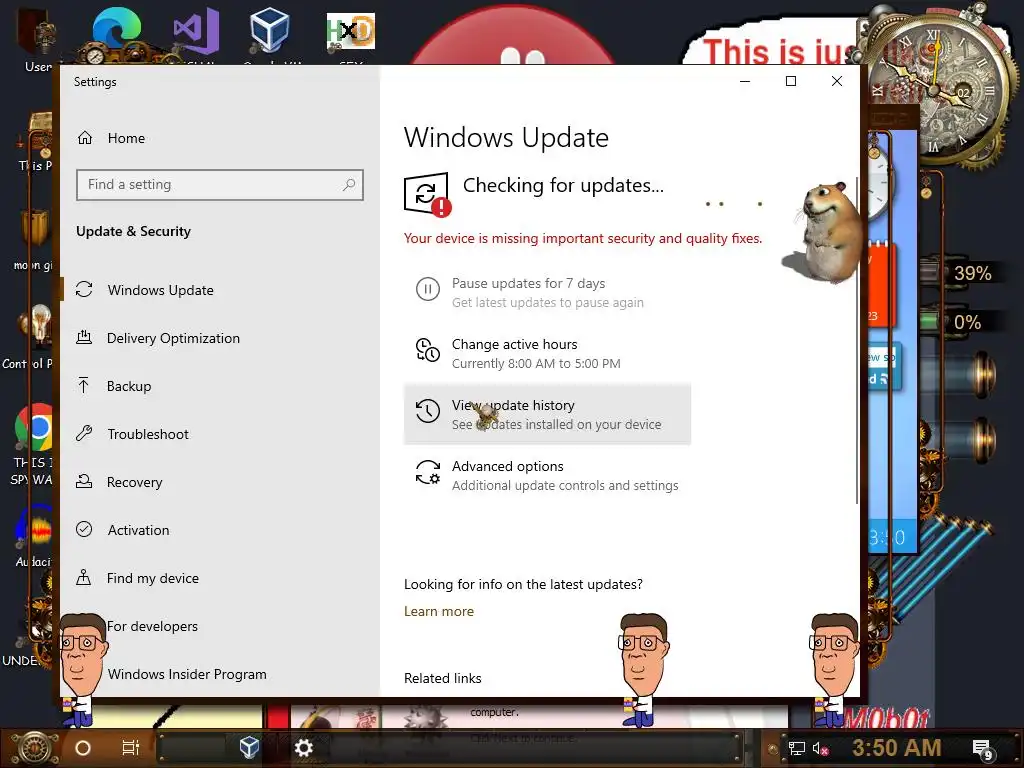
Task: Maximize the Settings window
Action: point(791,82)
